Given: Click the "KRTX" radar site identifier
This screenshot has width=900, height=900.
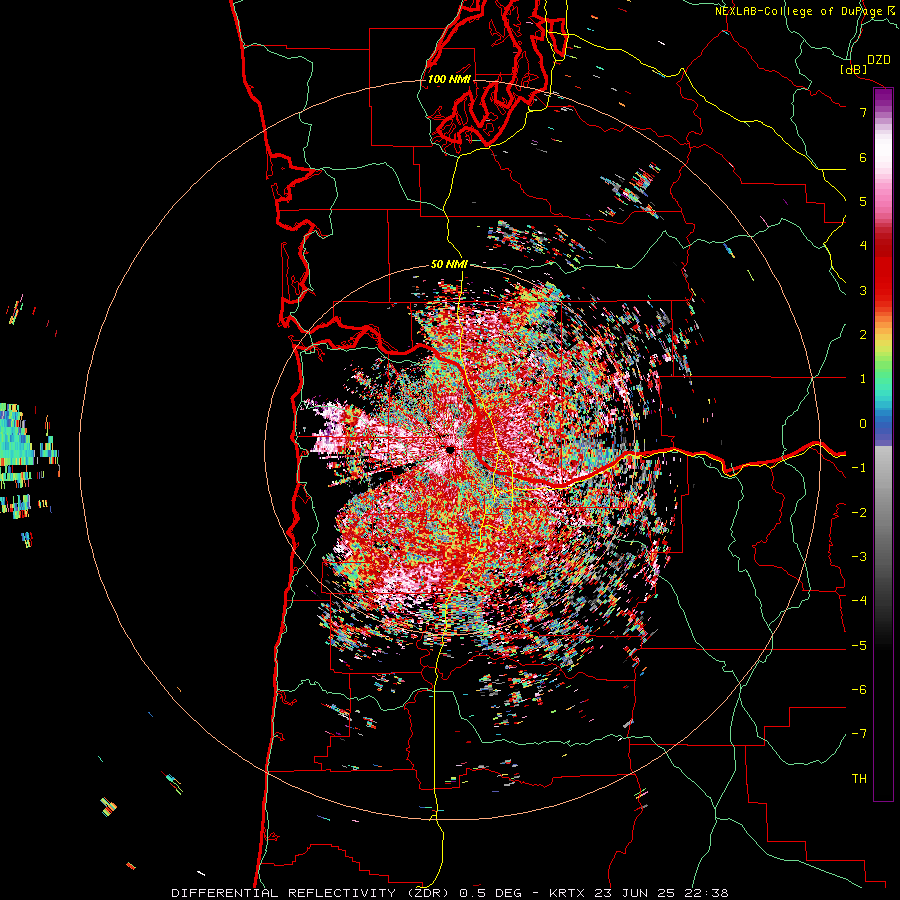Looking at the screenshot, I should (566, 893).
